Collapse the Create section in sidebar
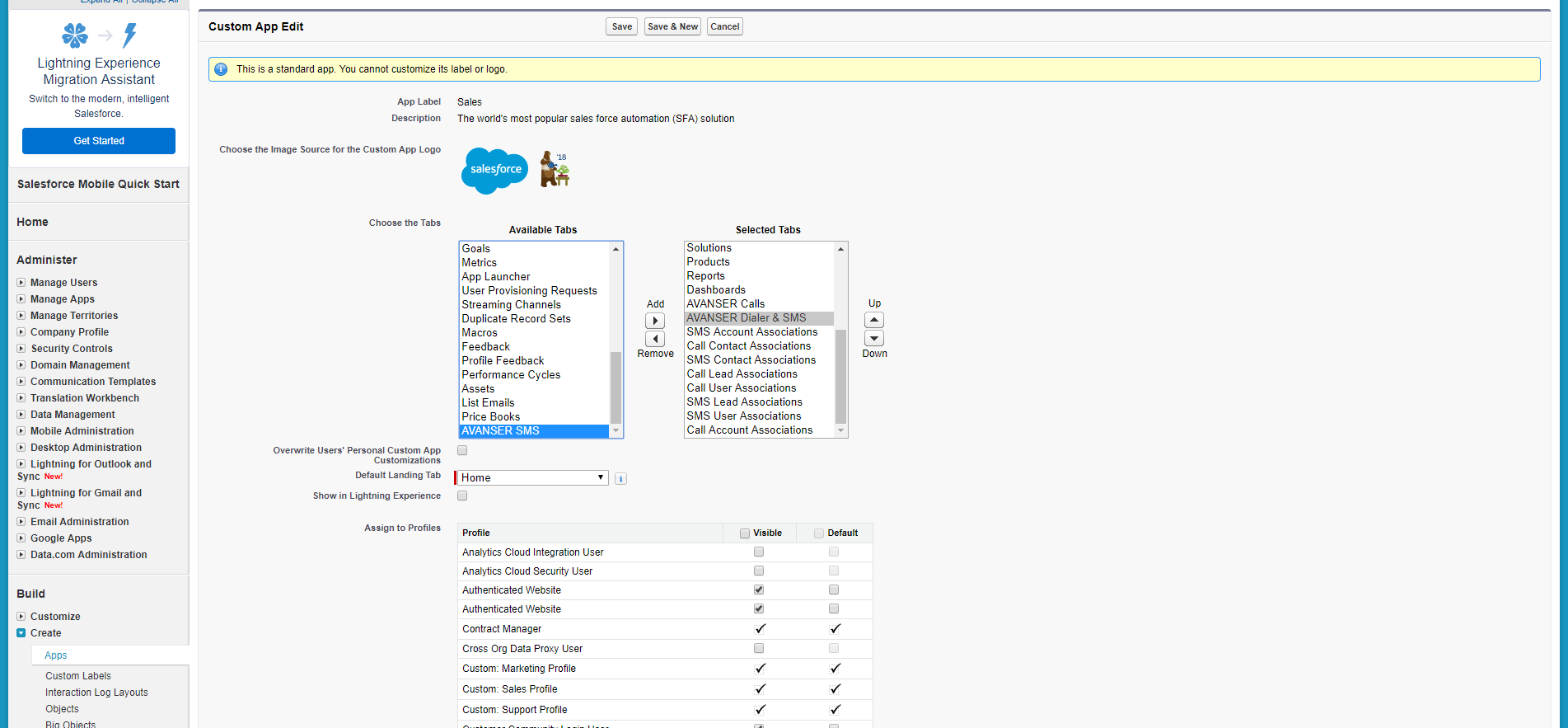 pyautogui.click(x=21, y=633)
